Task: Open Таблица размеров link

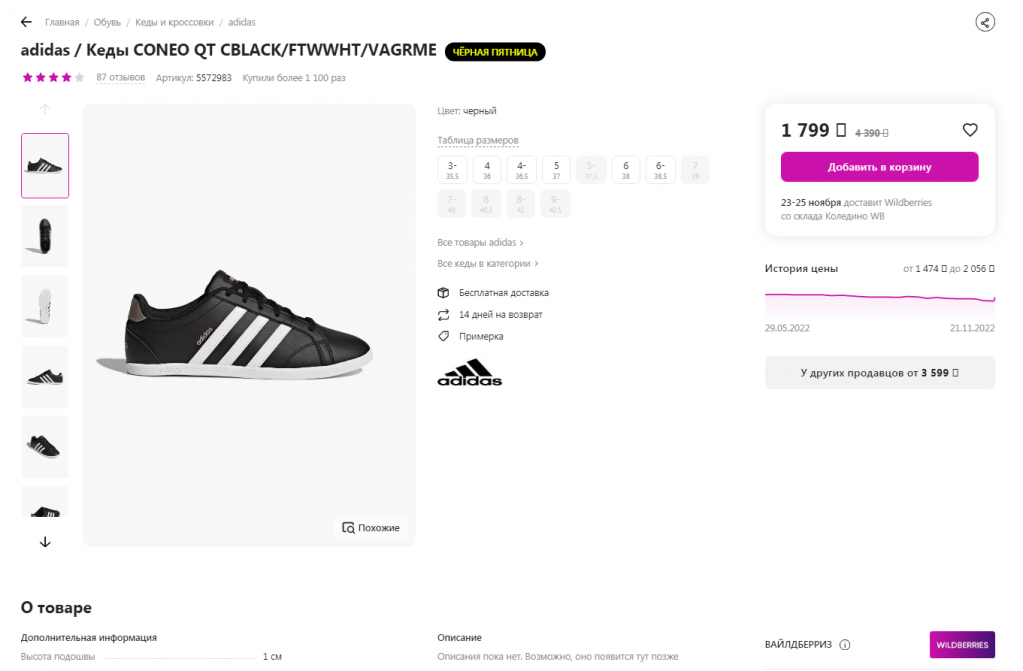Action: coord(478,140)
